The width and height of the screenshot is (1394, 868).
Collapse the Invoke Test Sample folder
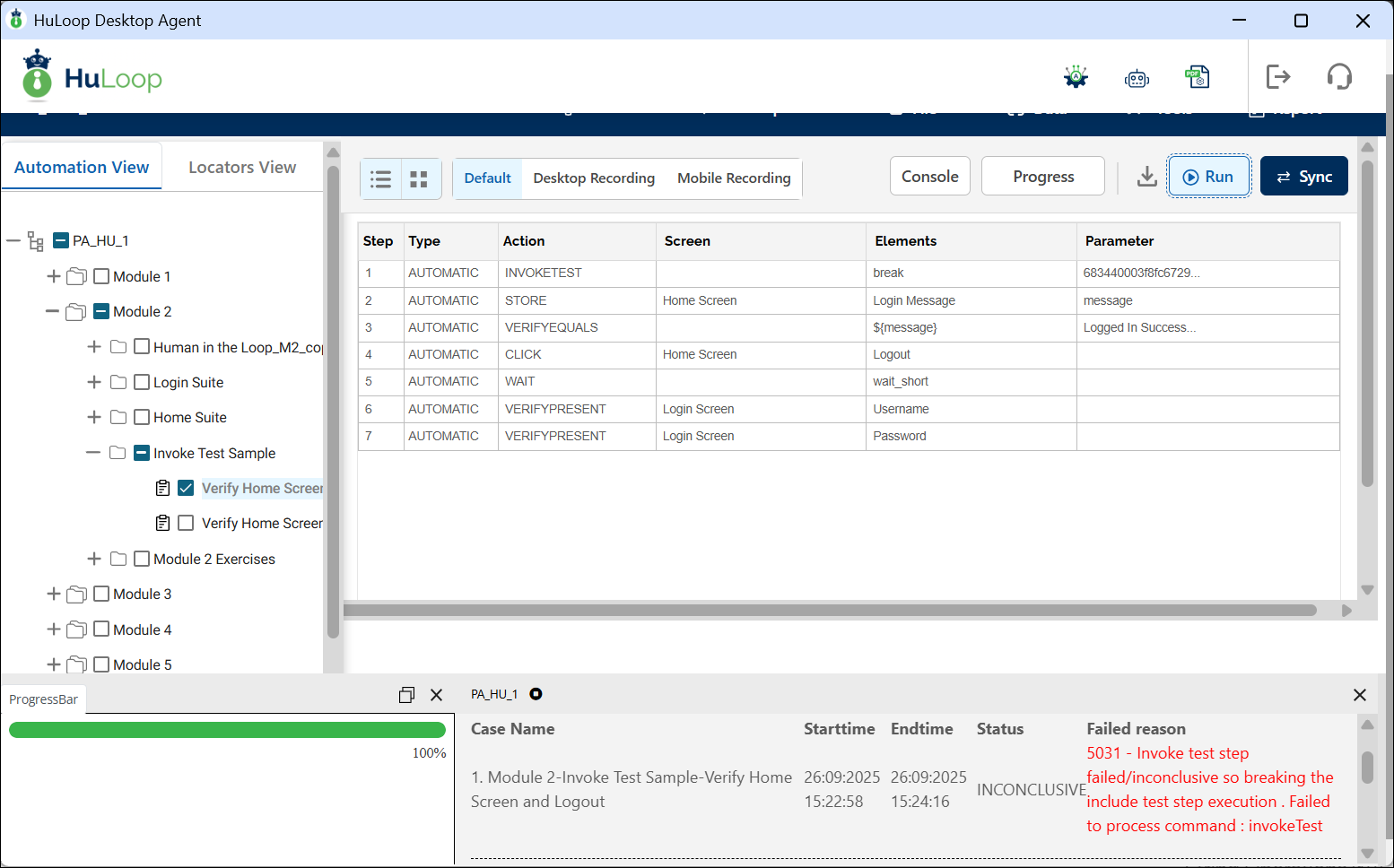click(93, 453)
